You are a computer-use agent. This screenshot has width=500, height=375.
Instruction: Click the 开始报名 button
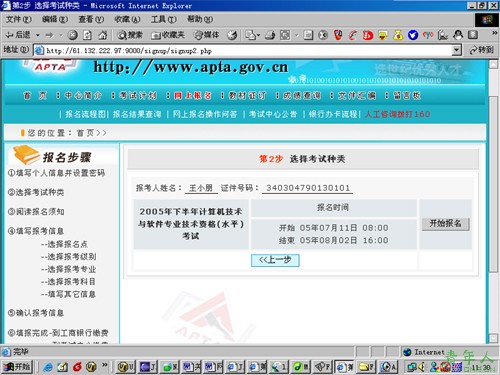click(445, 224)
